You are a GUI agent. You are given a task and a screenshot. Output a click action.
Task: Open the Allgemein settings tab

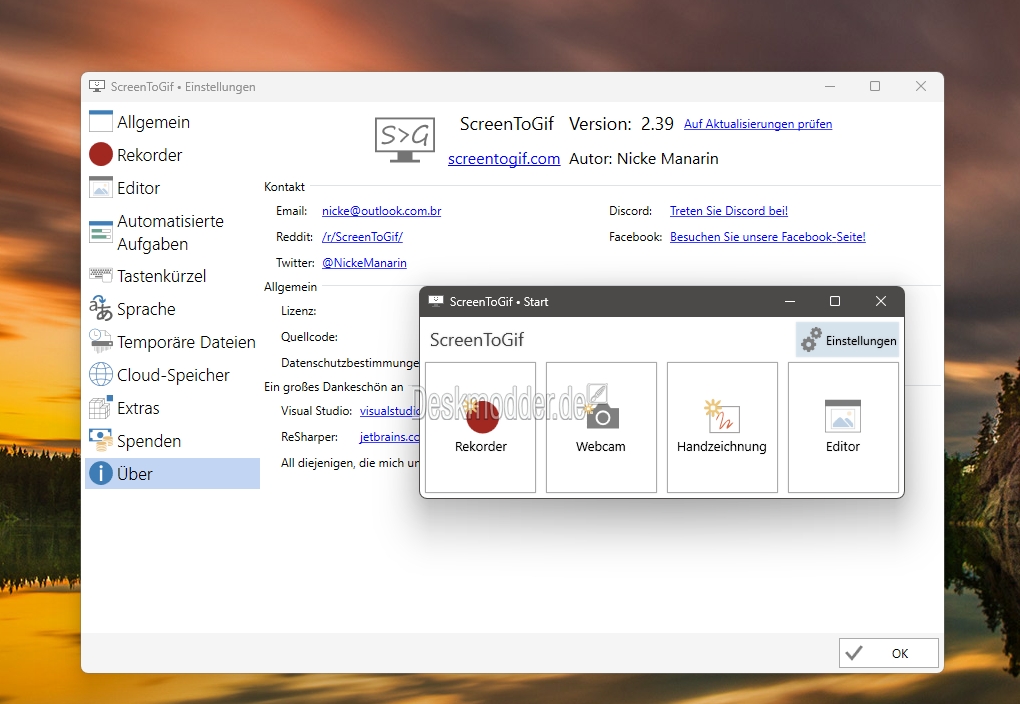click(x=154, y=122)
